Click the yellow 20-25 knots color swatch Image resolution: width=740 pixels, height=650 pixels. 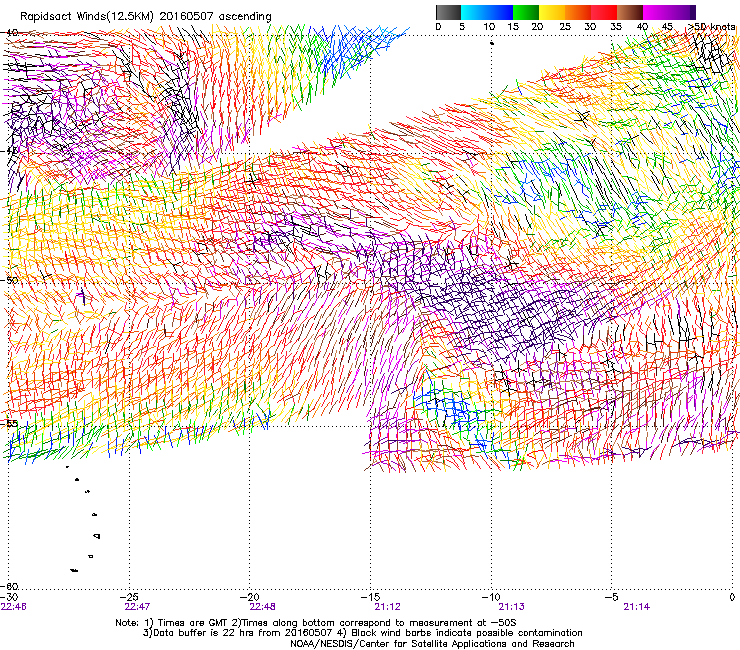pos(552,12)
